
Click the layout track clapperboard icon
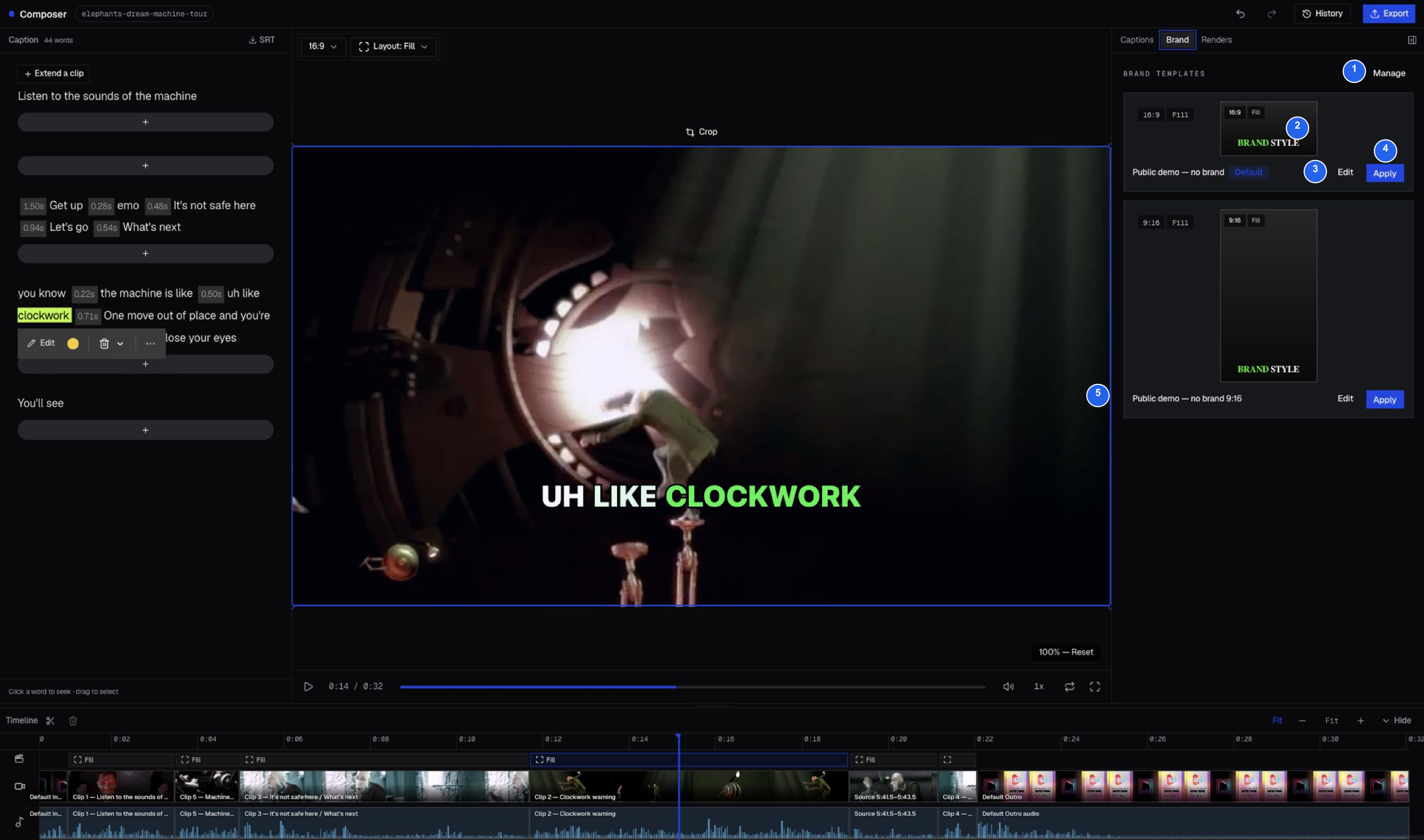point(20,759)
